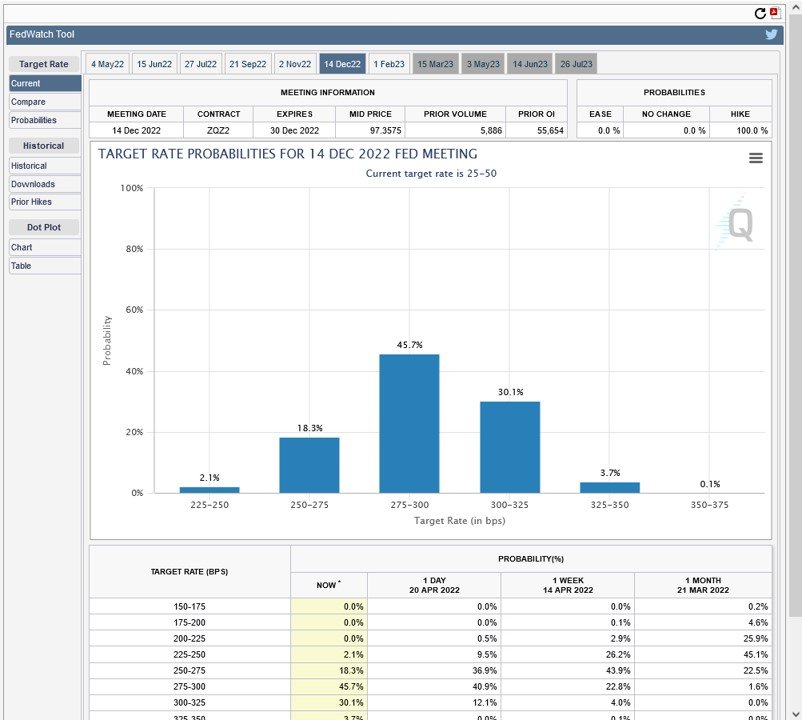802x720 pixels.
Task: Click the refresh icon at top right
Action: tap(760, 13)
